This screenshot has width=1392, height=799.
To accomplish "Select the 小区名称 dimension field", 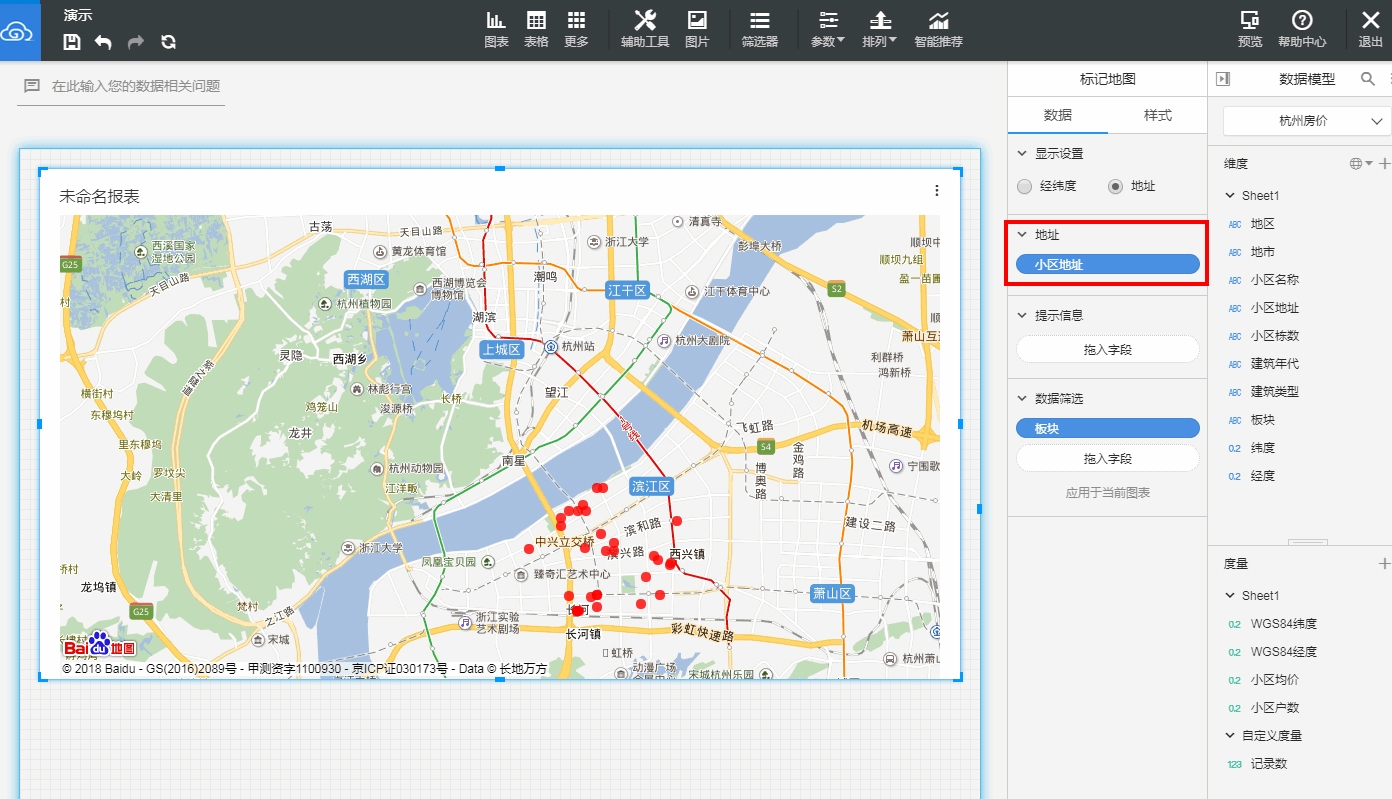I will tap(1275, 280).
